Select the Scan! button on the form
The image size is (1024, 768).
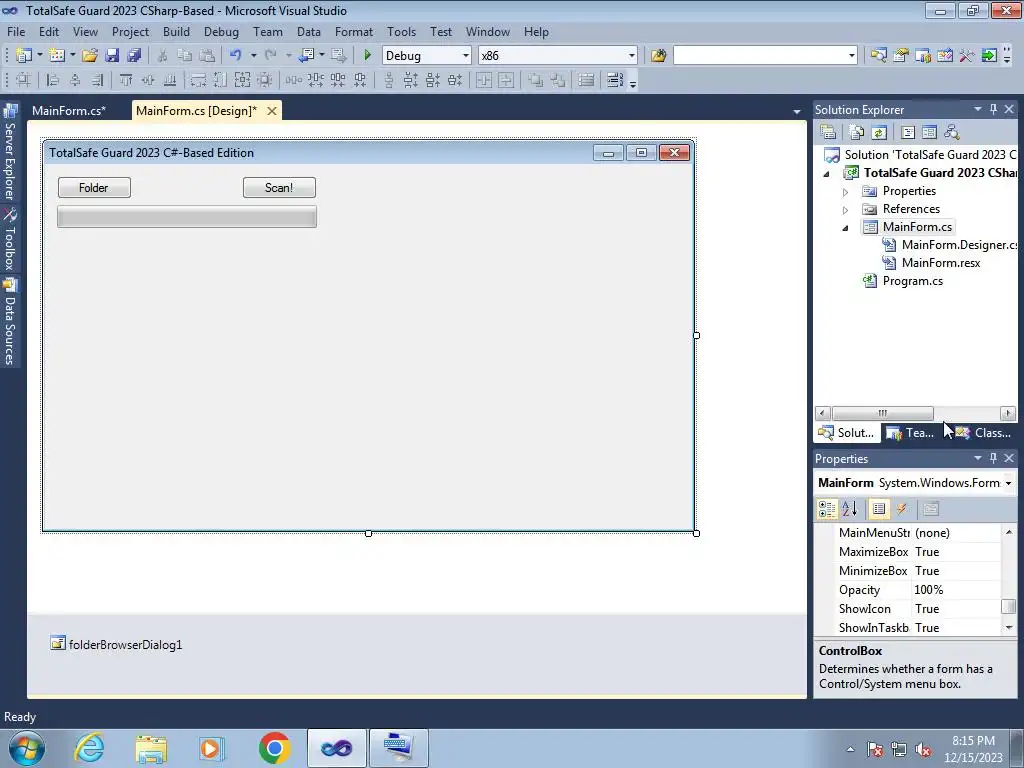click(x=279, y=187)
